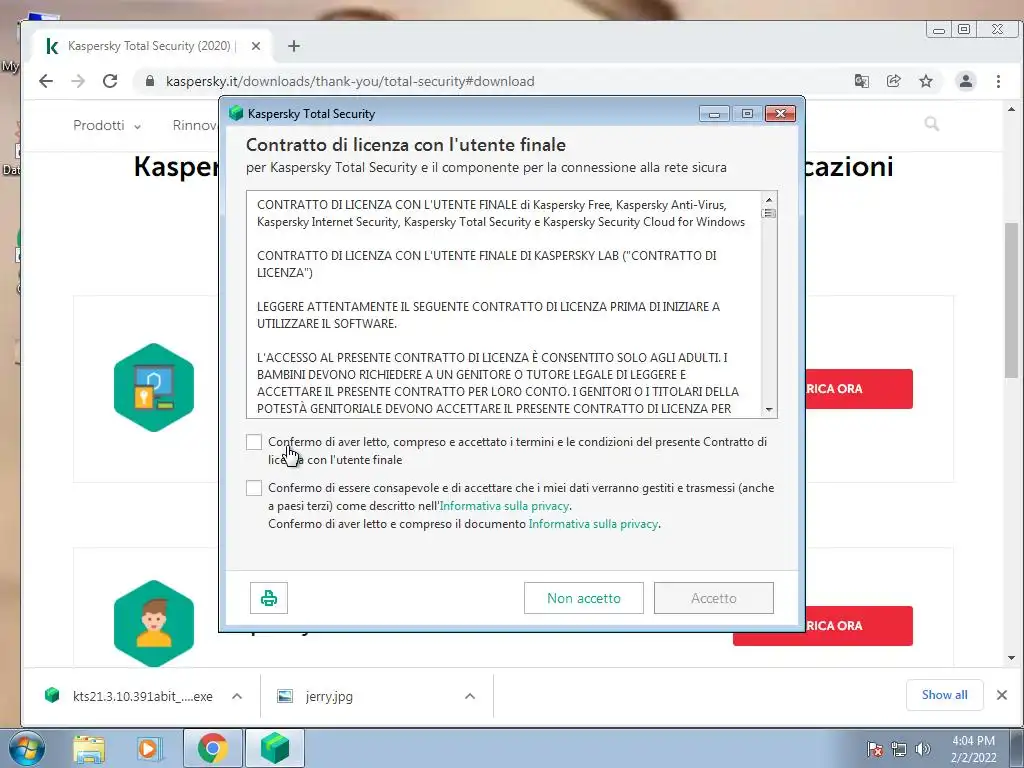Click Kaspersky installer icon in taskbar
This screenshot has width=1024, height=768.
tap(275, 748)
